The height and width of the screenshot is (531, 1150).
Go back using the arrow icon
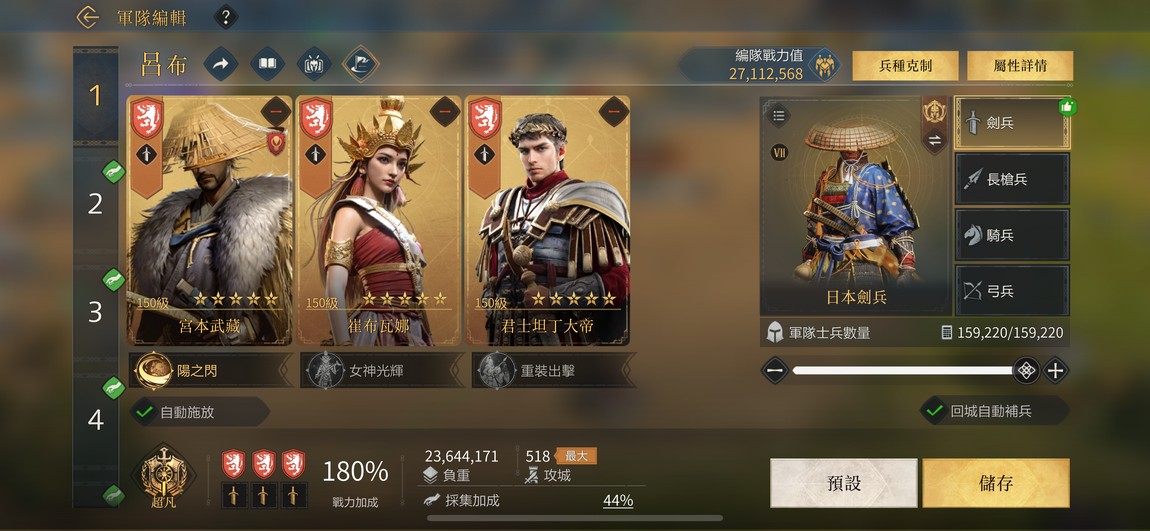[87, 17]
